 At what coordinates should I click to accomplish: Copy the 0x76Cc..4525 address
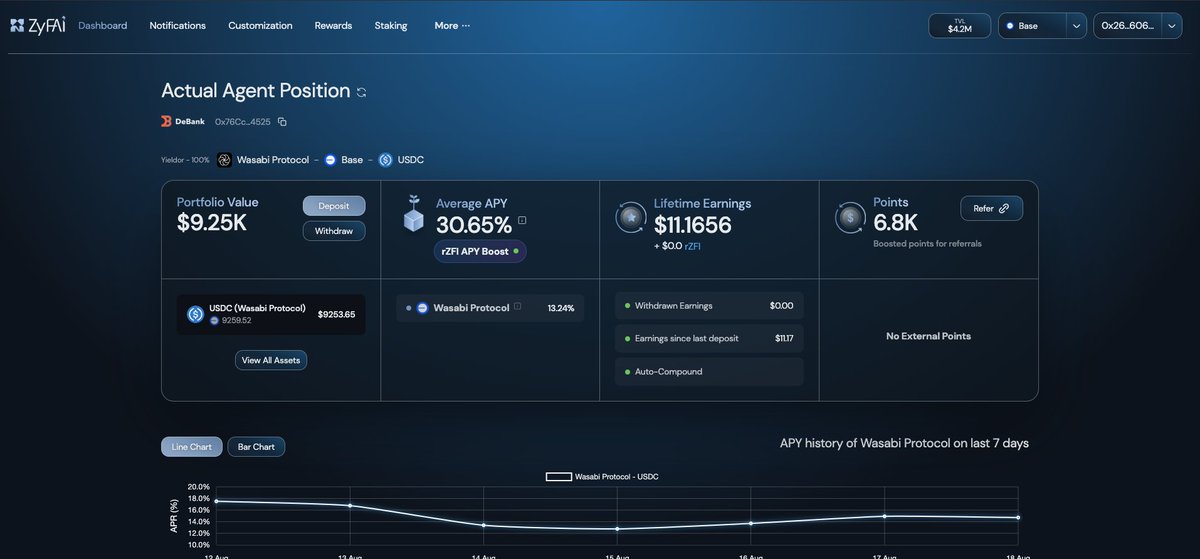click(282, 122)
